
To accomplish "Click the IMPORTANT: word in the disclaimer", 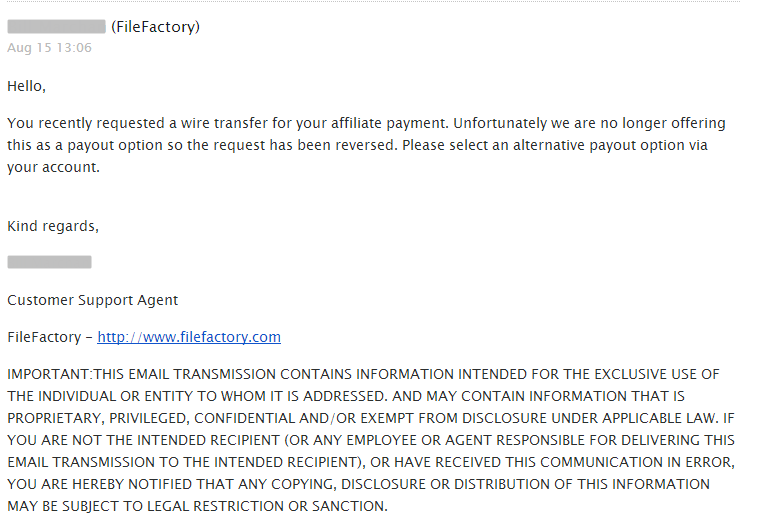I will coord(50,374).
